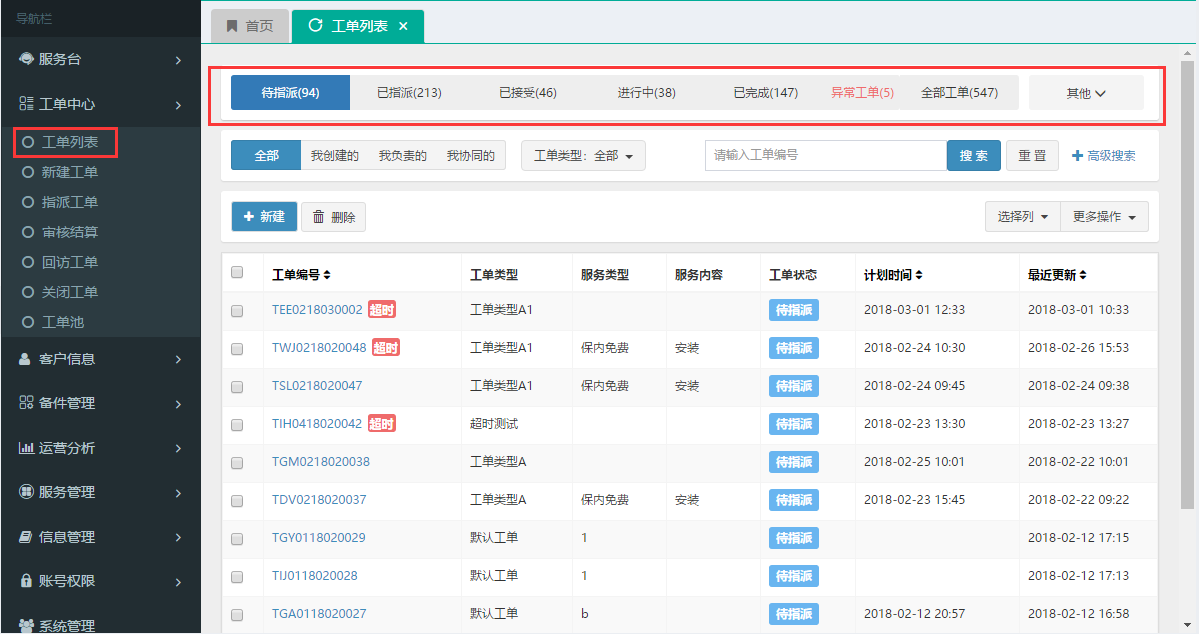
Task: Click the 服务台 headset icon
Action: (x=26, y=59)
